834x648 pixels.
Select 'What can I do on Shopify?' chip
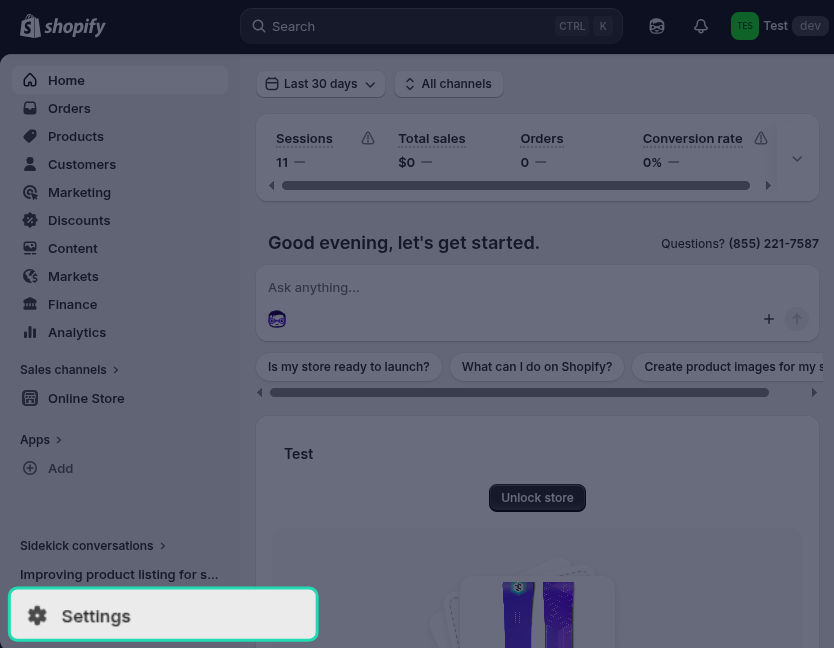click(537, 367)
